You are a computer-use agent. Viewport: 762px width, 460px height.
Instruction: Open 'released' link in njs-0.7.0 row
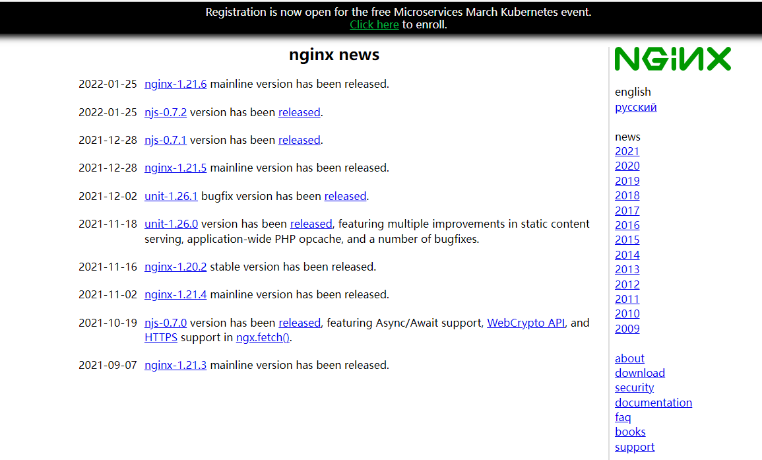(x=299, y=323)
